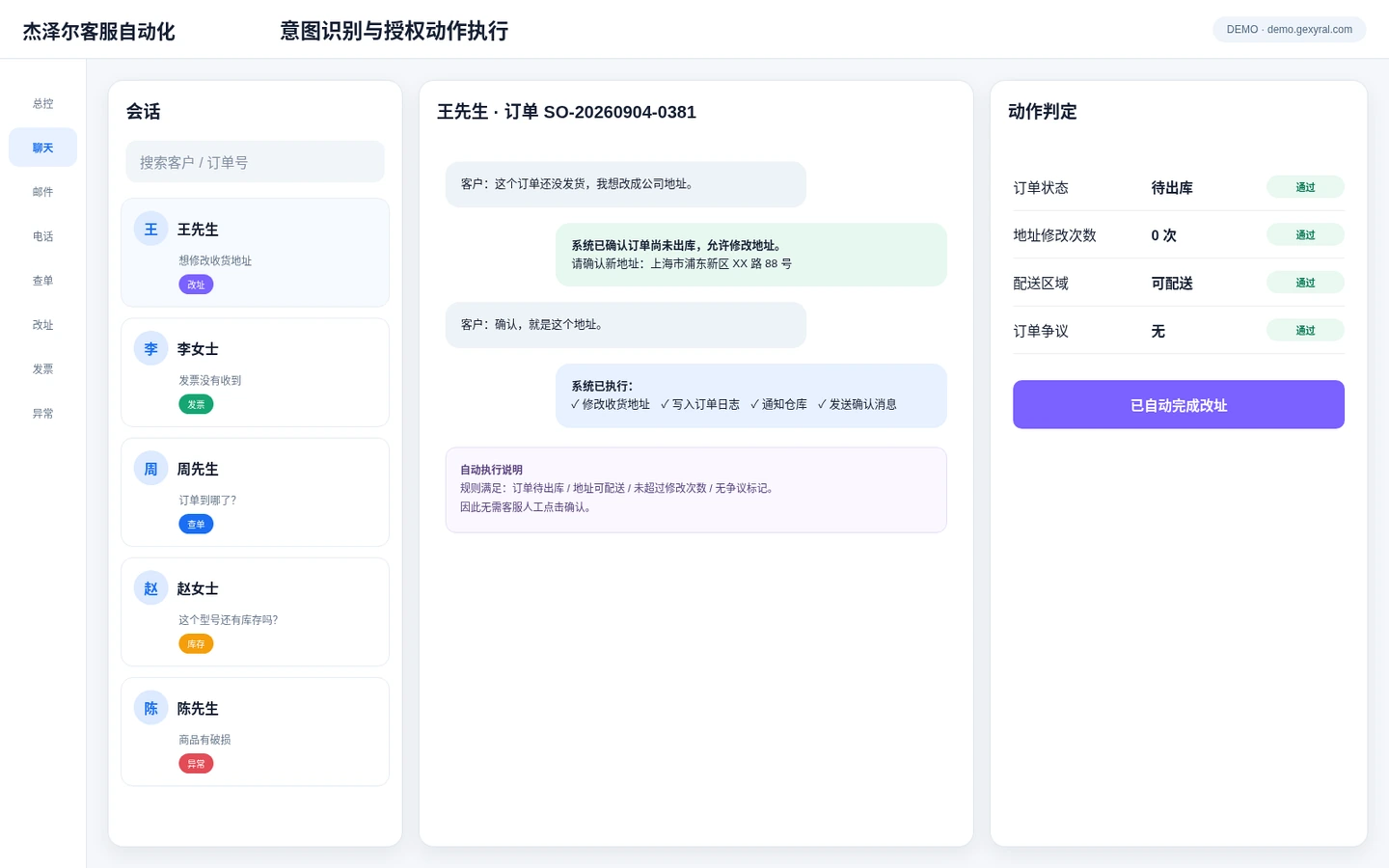This screenshot has height=868, width=1389.
Task: Click the red 异常 tag on 陈先生
Action: point(196,763)
